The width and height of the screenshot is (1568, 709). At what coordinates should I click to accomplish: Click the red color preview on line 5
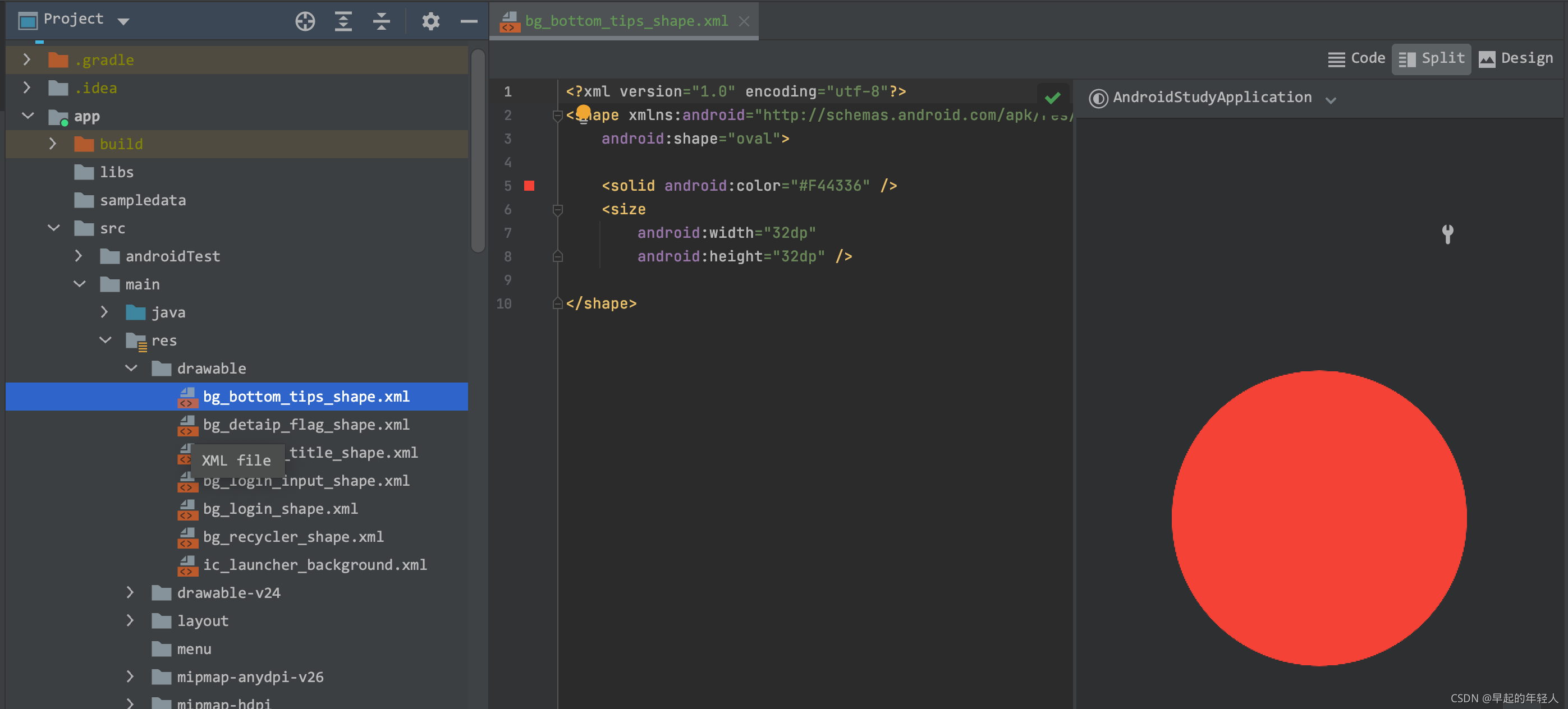[529, 186]
